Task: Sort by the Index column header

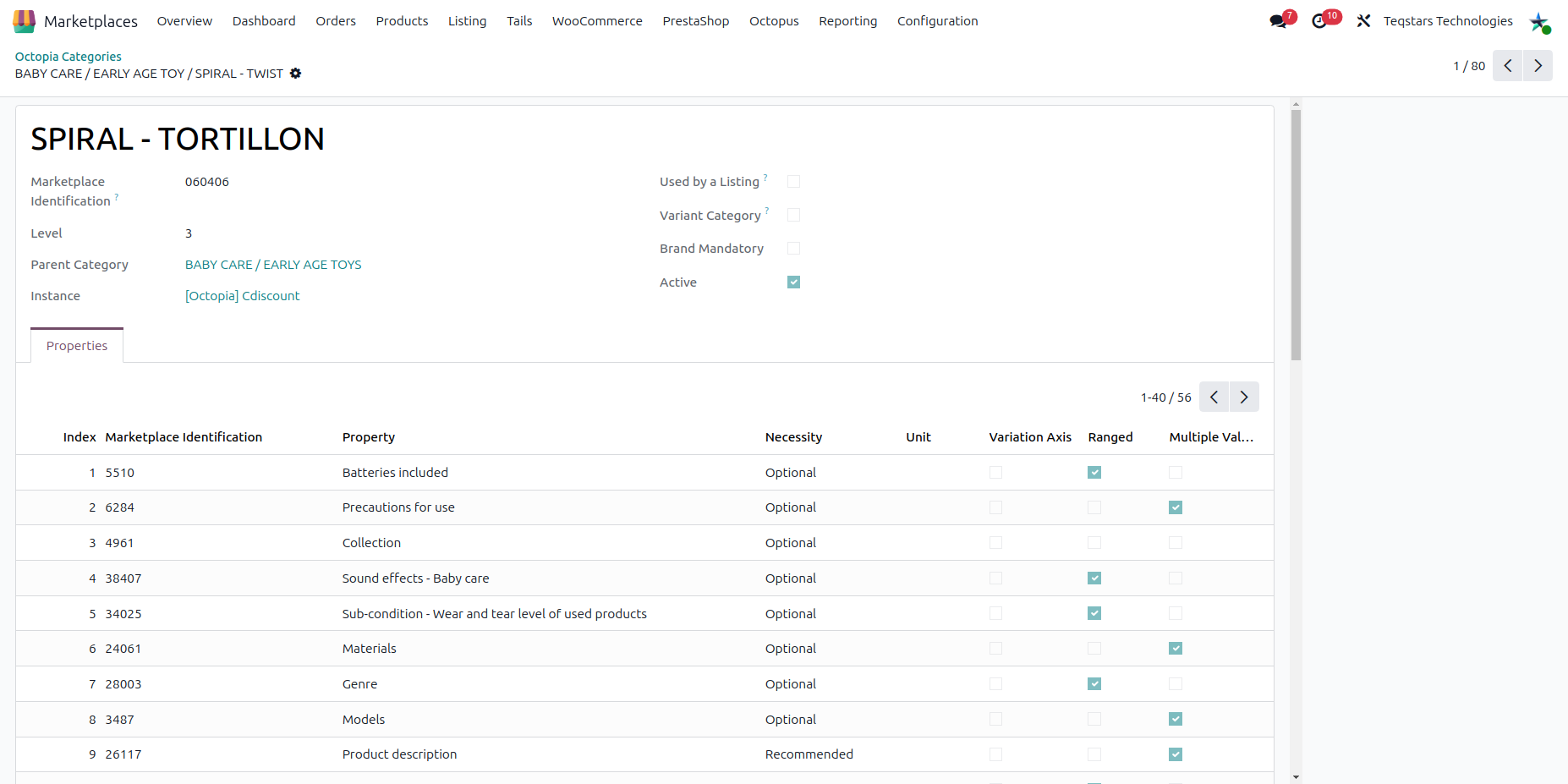Action: (x=79, y=437)
